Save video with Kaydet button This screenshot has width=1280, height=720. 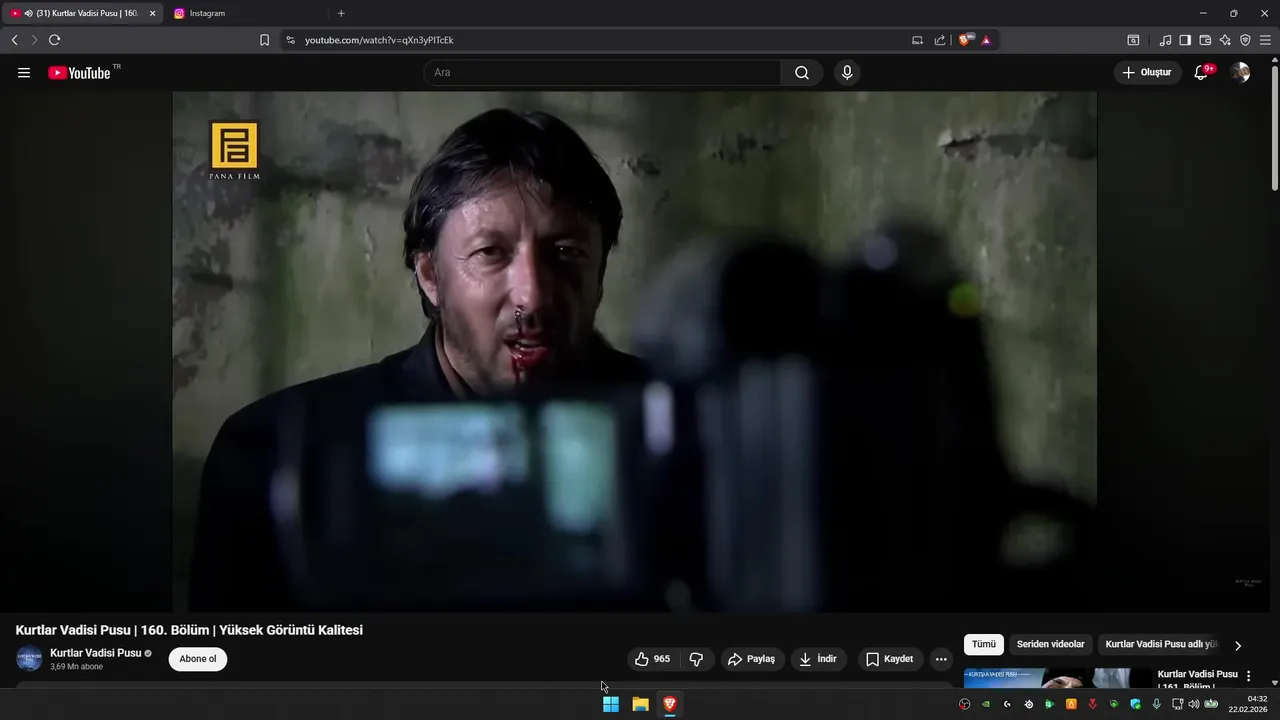point(889,659)
